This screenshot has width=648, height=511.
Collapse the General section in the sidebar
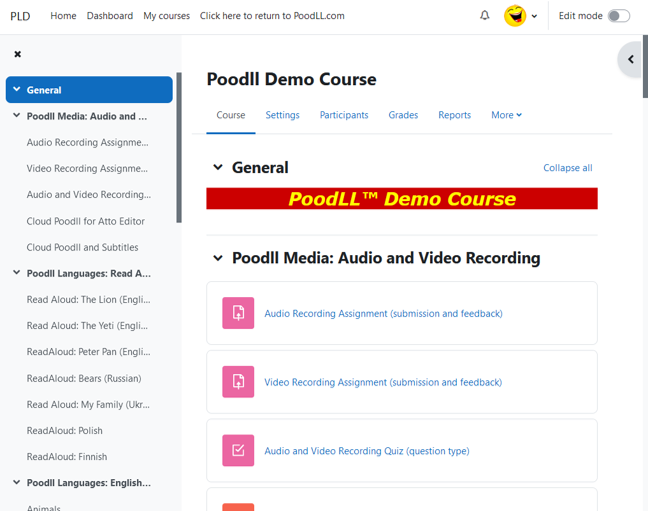click(17, 90)
